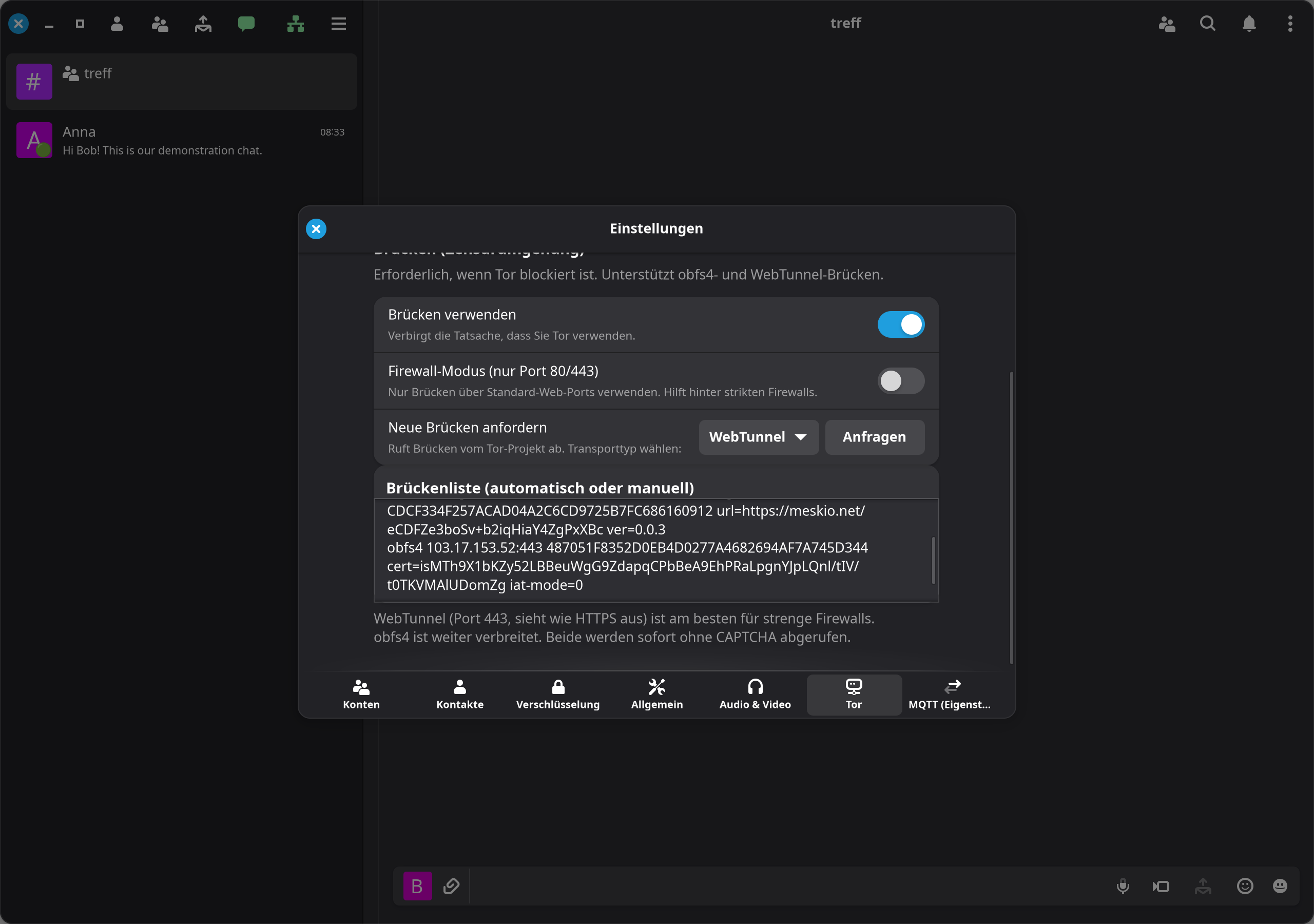This screenshot has width=1314, height=924.
Task: Click the share/upload tray icon in top toolbar
Action: click(203, 24)
